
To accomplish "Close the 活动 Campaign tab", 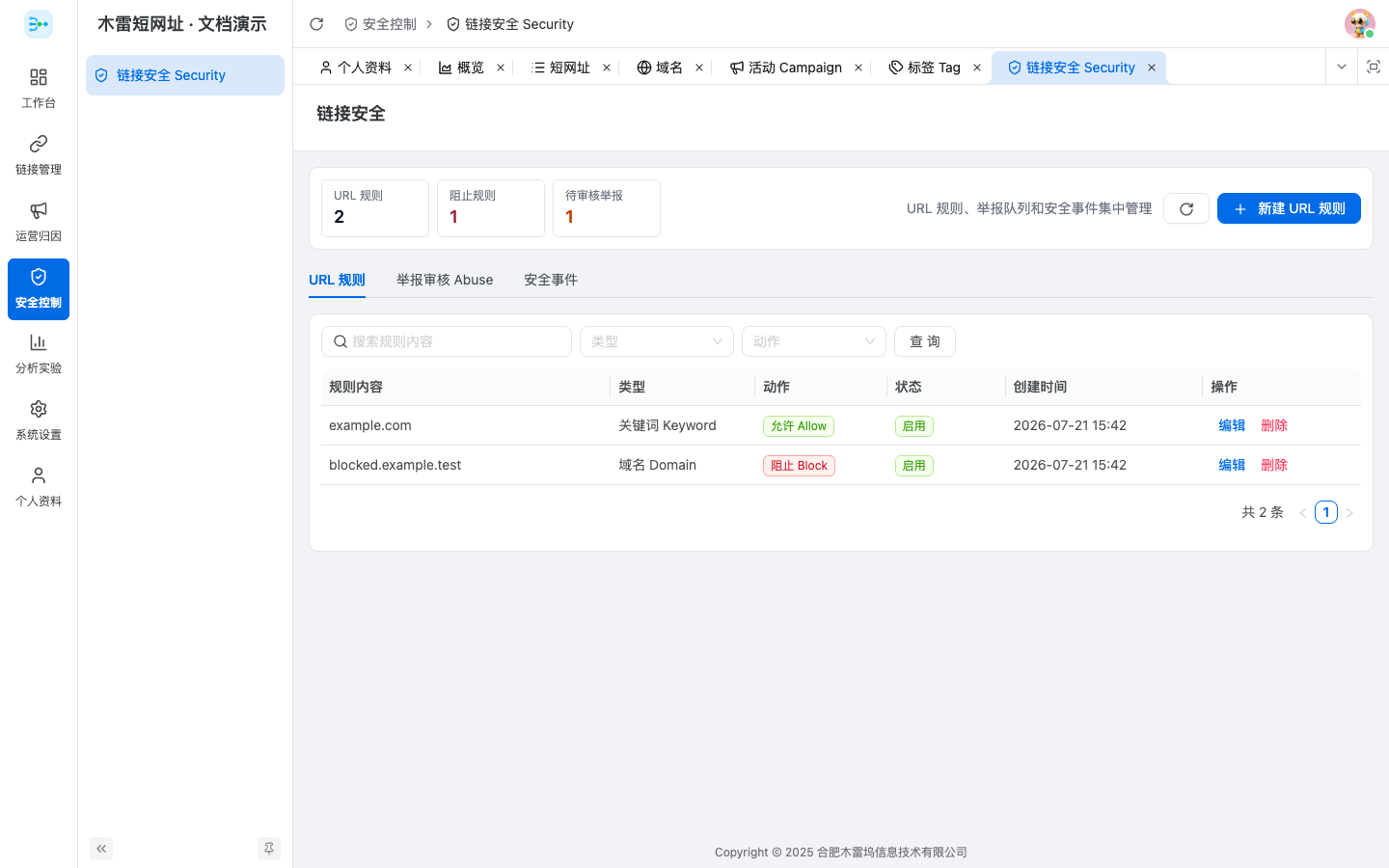I will pos(858,68).
